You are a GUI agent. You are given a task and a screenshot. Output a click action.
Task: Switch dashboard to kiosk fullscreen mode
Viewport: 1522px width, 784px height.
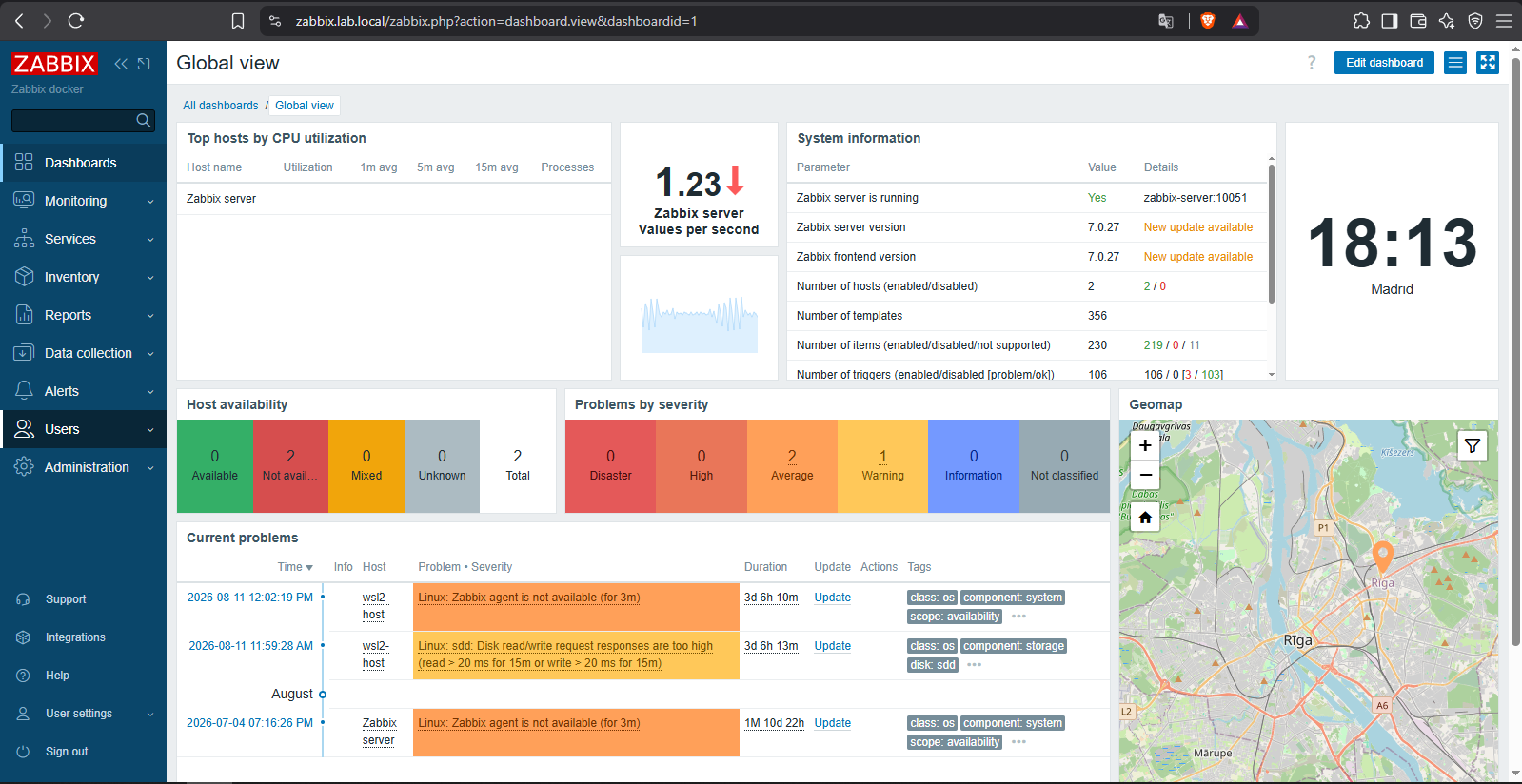(x=1488, y=63)
